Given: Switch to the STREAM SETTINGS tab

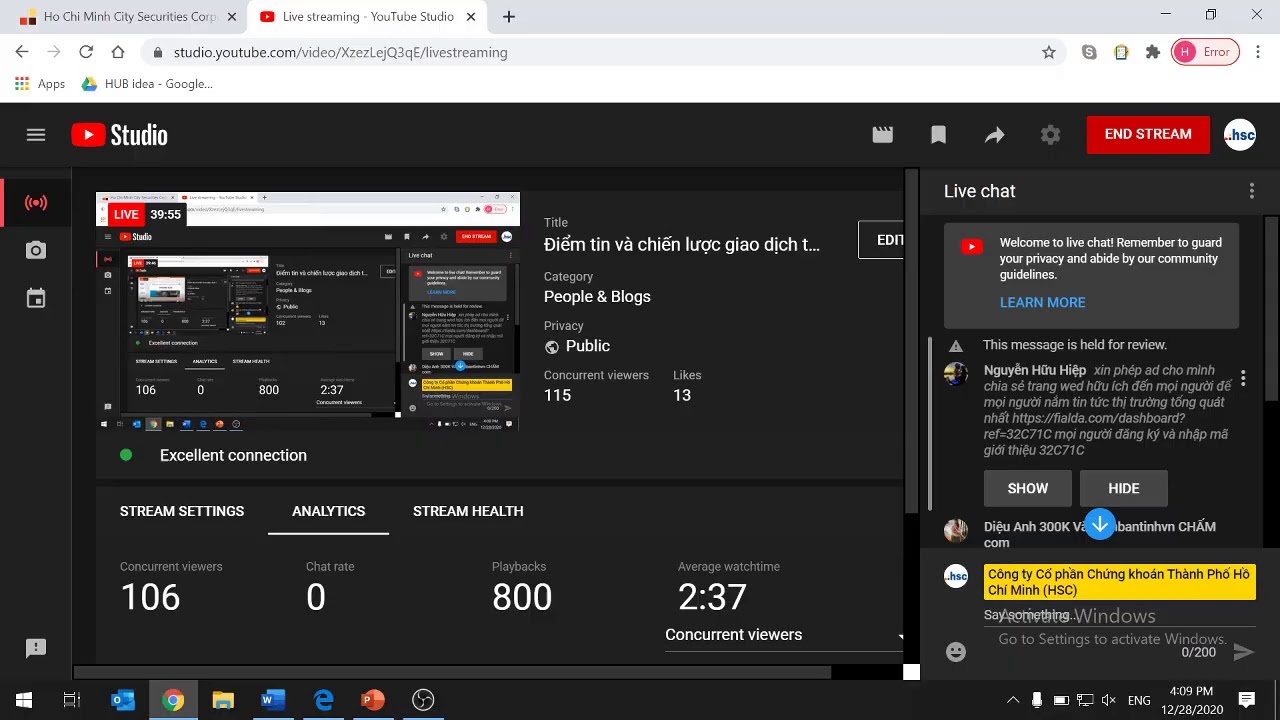Looking at the screenshot, I should tap(182, 511).
